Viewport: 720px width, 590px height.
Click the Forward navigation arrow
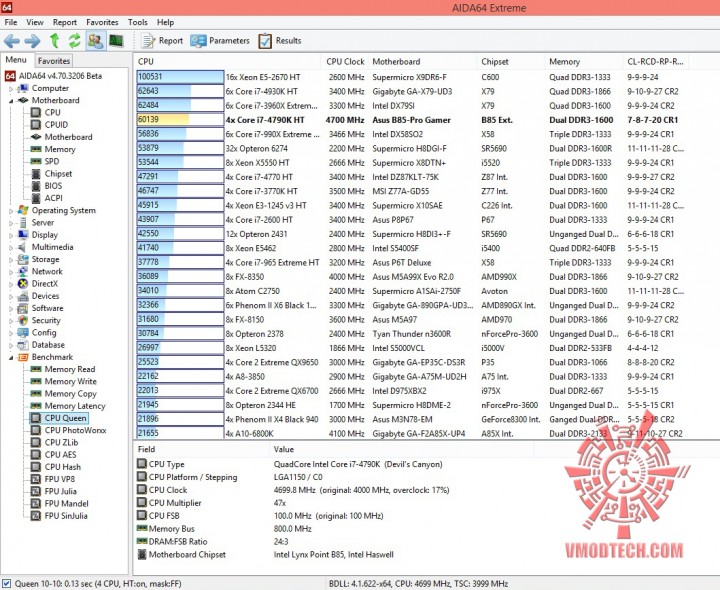click(x=32, y=41)
